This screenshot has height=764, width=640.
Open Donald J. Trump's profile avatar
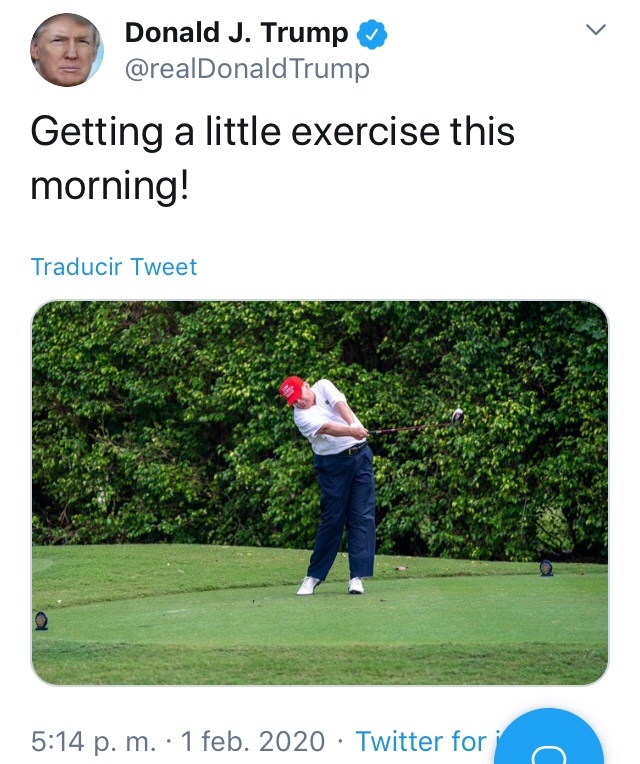pyautogui.click(x=67, y=50)
